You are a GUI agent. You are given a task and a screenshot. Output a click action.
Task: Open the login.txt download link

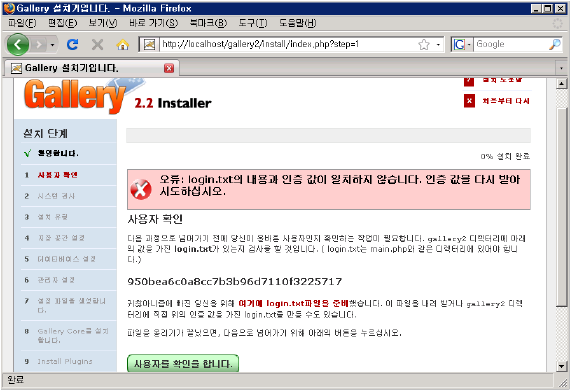(293, 303)
